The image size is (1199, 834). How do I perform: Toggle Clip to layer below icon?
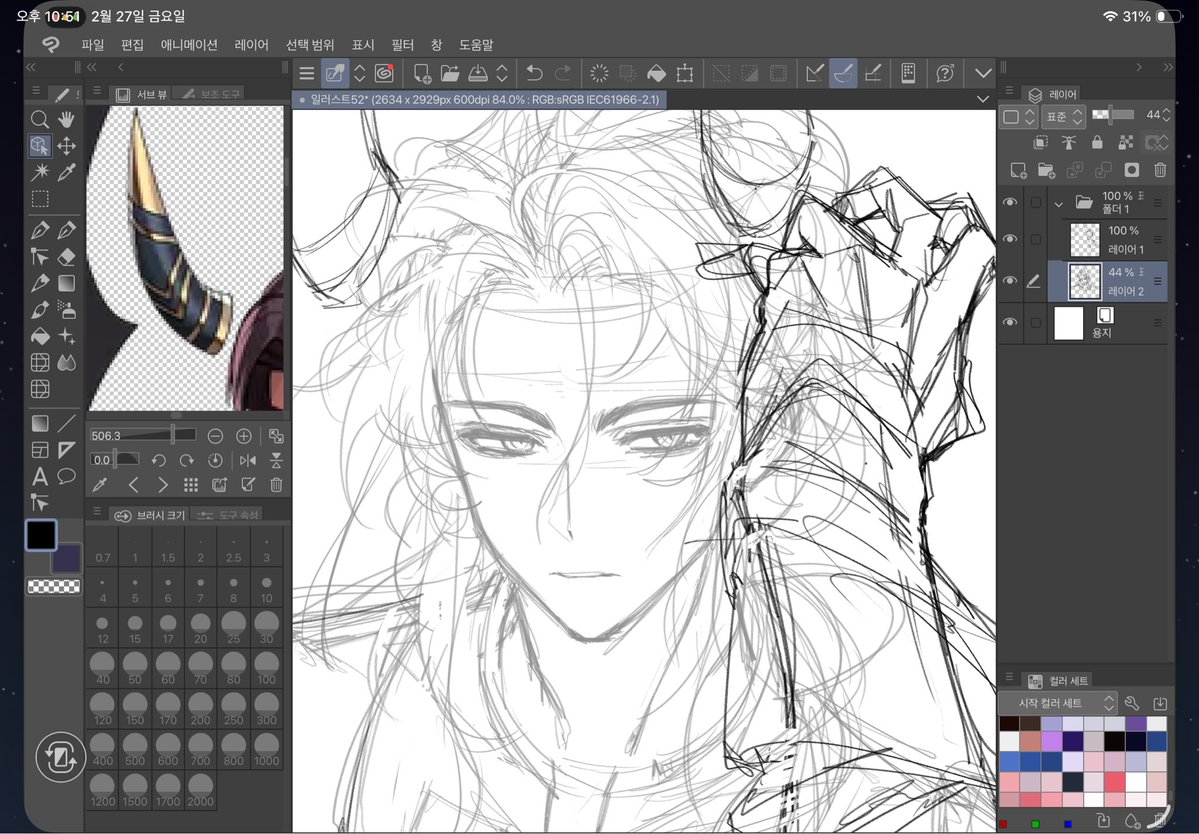1041,142
